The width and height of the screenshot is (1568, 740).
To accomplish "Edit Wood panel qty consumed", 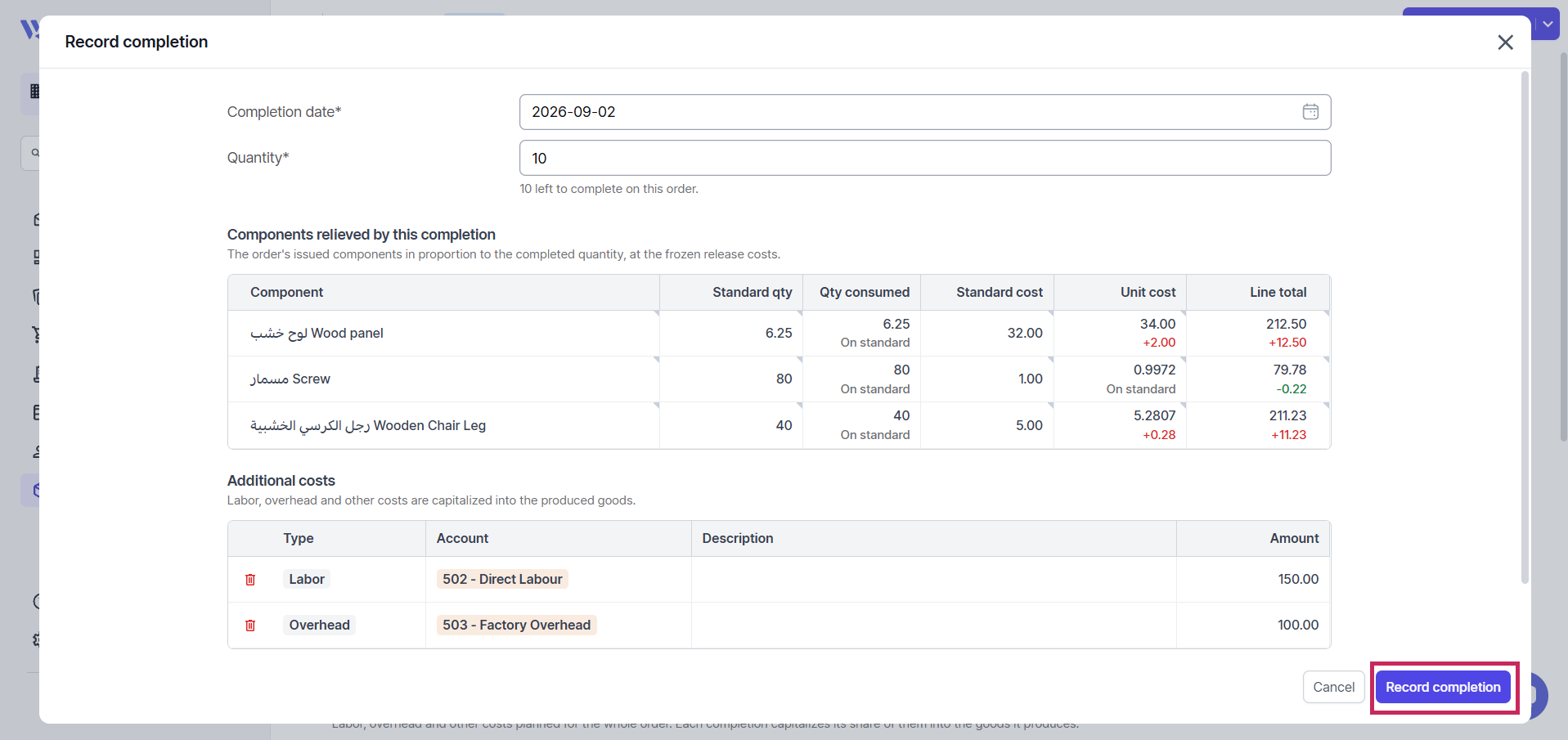I will point(862,333).
